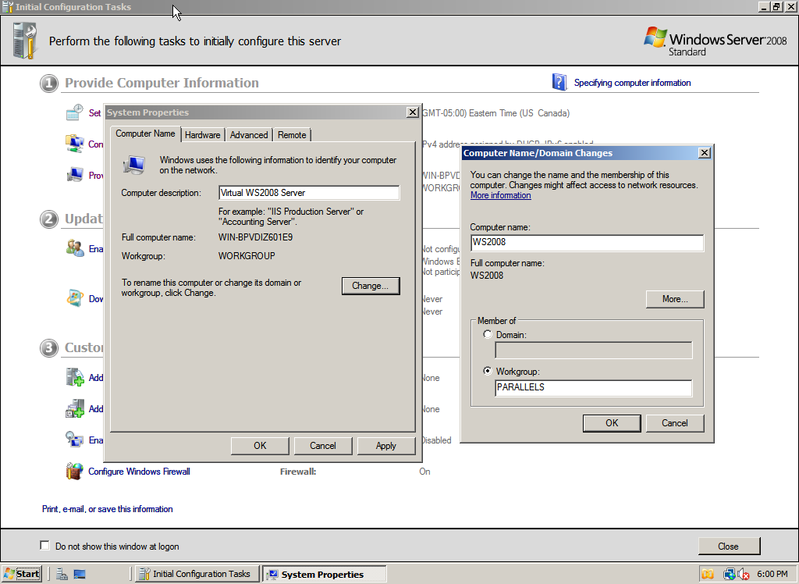Viewport: 799px width, 584px height.
Task: Confirm Computer Name/Domain Changes with OK
Action: pyautogui.click(x=611, y=423)
